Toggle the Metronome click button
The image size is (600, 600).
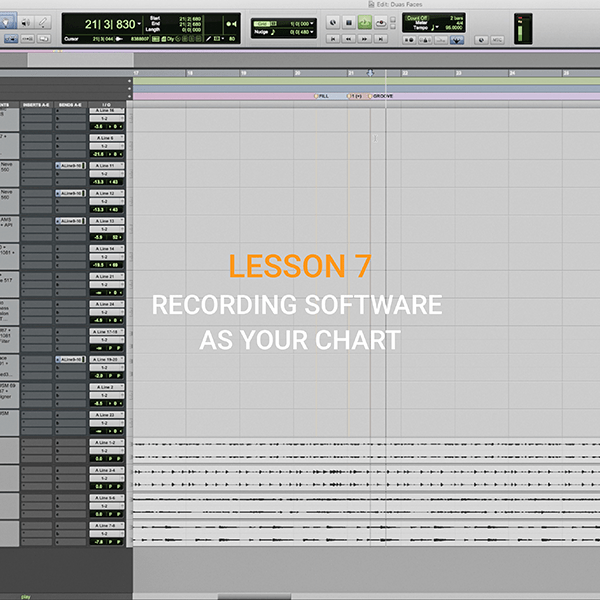click(x=425, y=40)
